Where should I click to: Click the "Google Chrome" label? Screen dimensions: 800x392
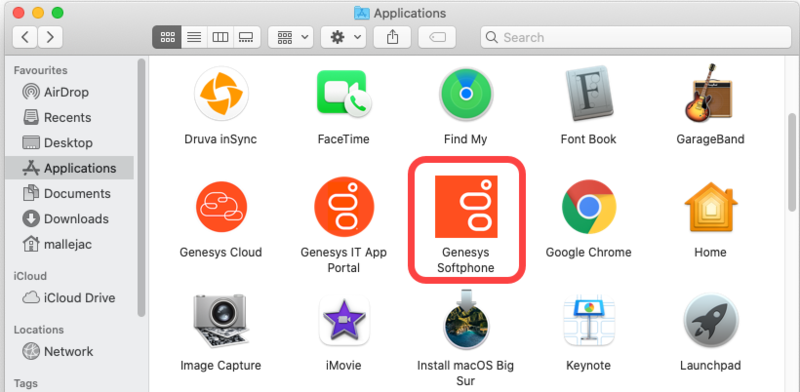point(588,252)
